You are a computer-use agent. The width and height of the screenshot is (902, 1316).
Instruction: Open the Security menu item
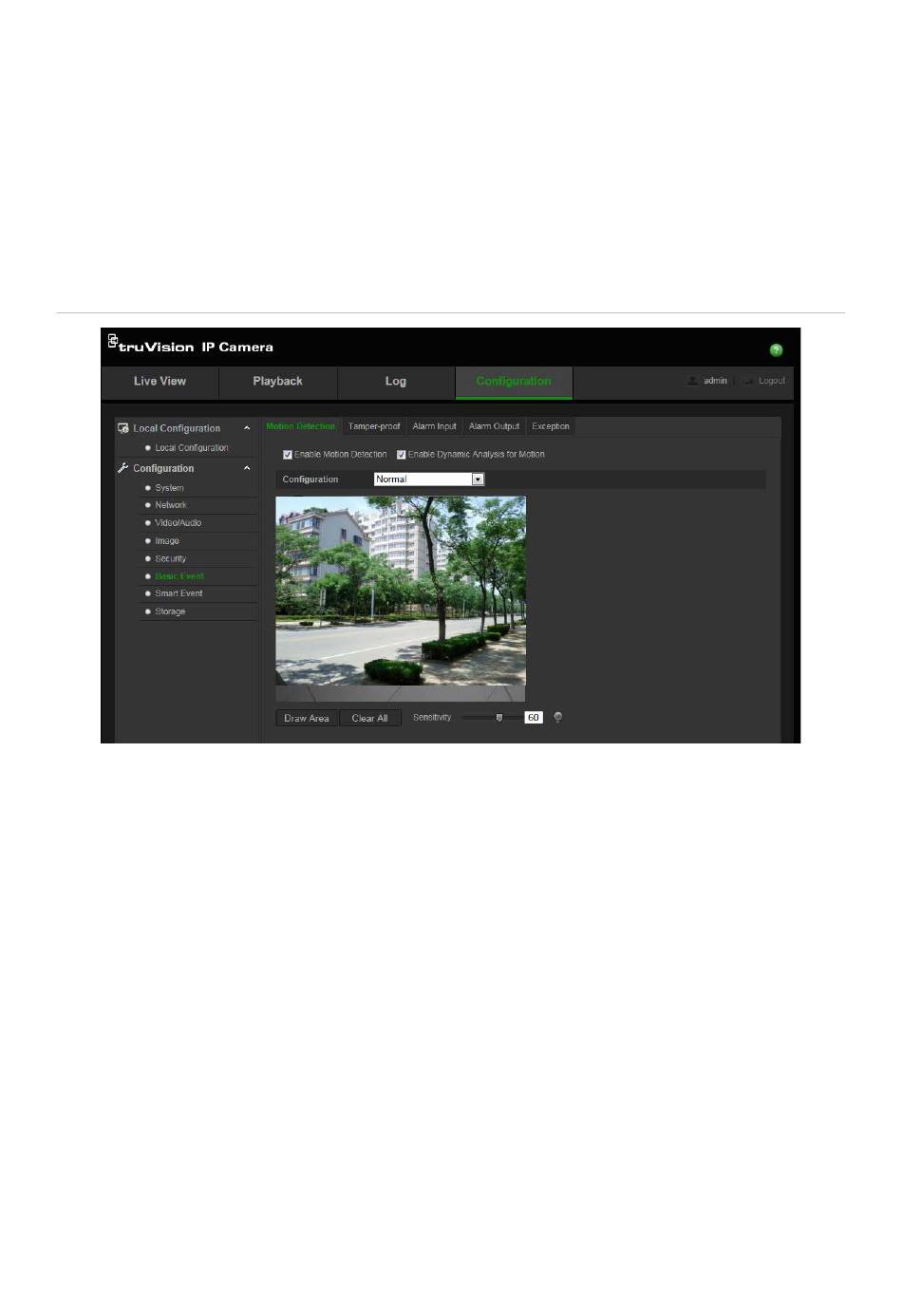[171, 559]
